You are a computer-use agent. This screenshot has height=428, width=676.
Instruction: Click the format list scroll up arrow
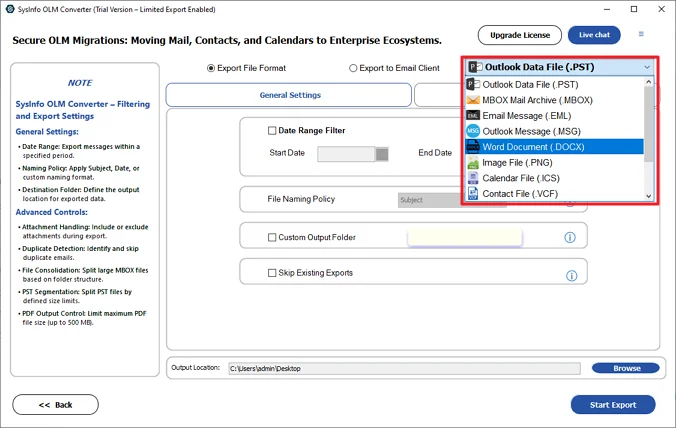coord(648,81)
